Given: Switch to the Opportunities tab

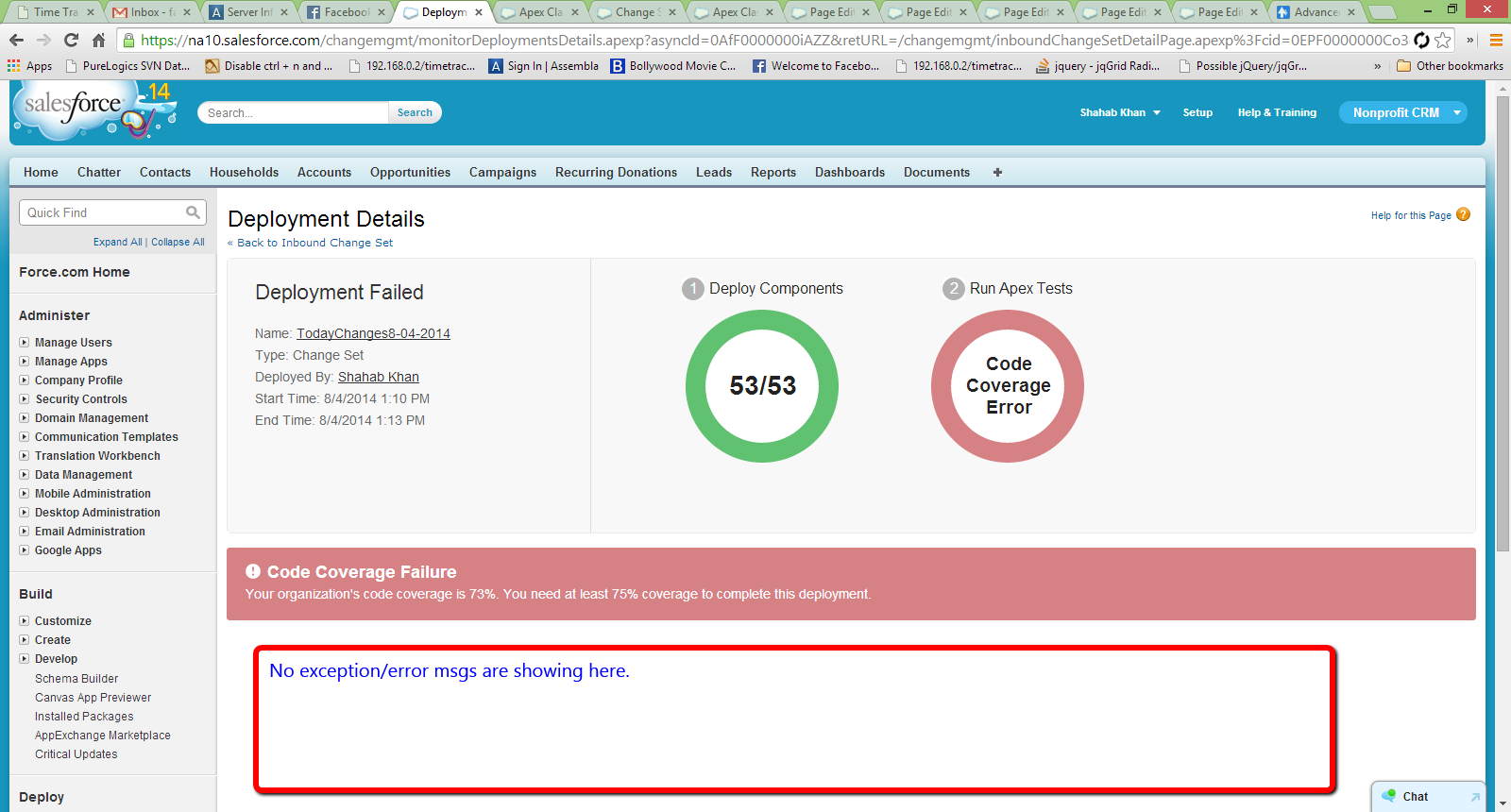Looking at the screenshot, I should pyautogui.click(x=410, y=172).
